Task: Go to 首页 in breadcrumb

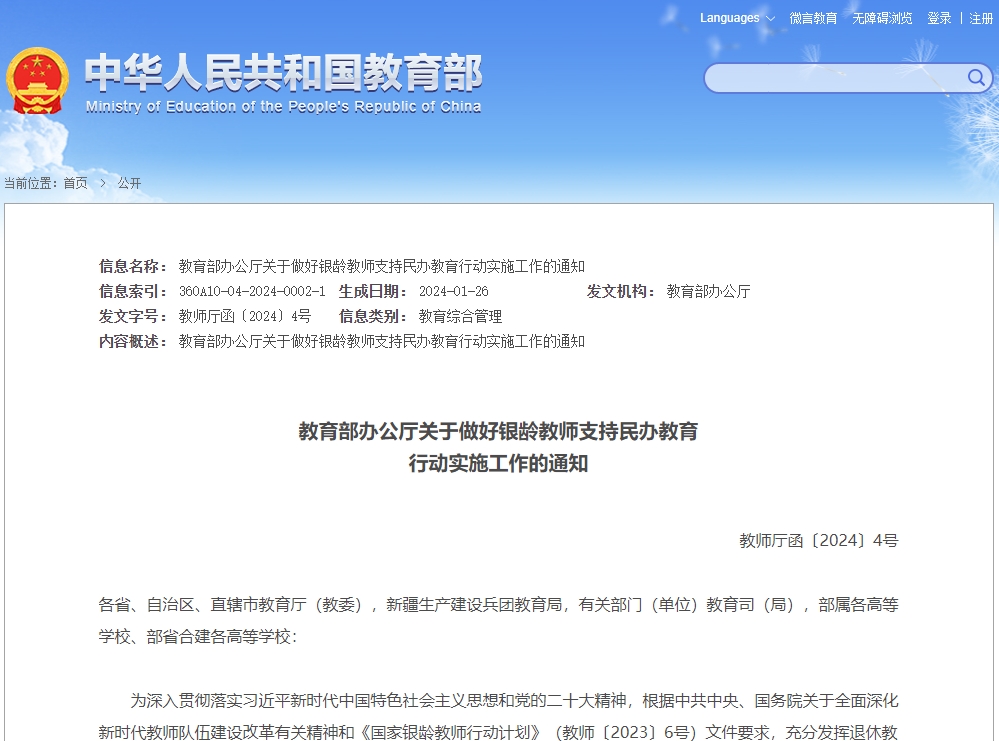Action: 76,183
